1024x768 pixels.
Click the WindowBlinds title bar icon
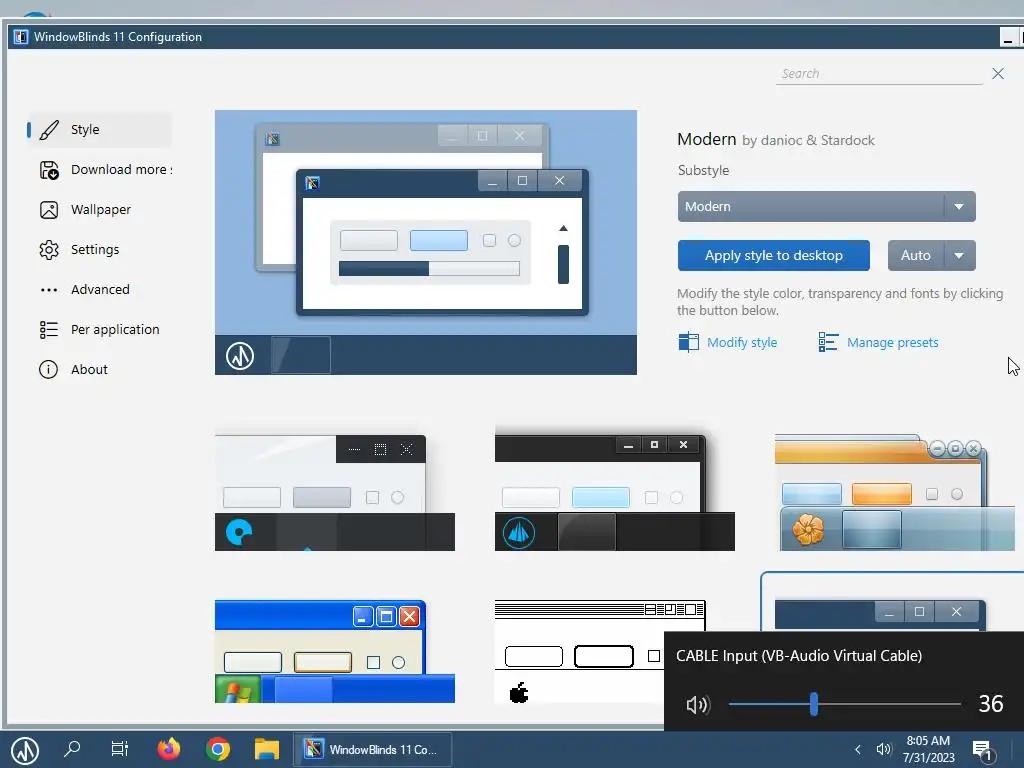21,37
